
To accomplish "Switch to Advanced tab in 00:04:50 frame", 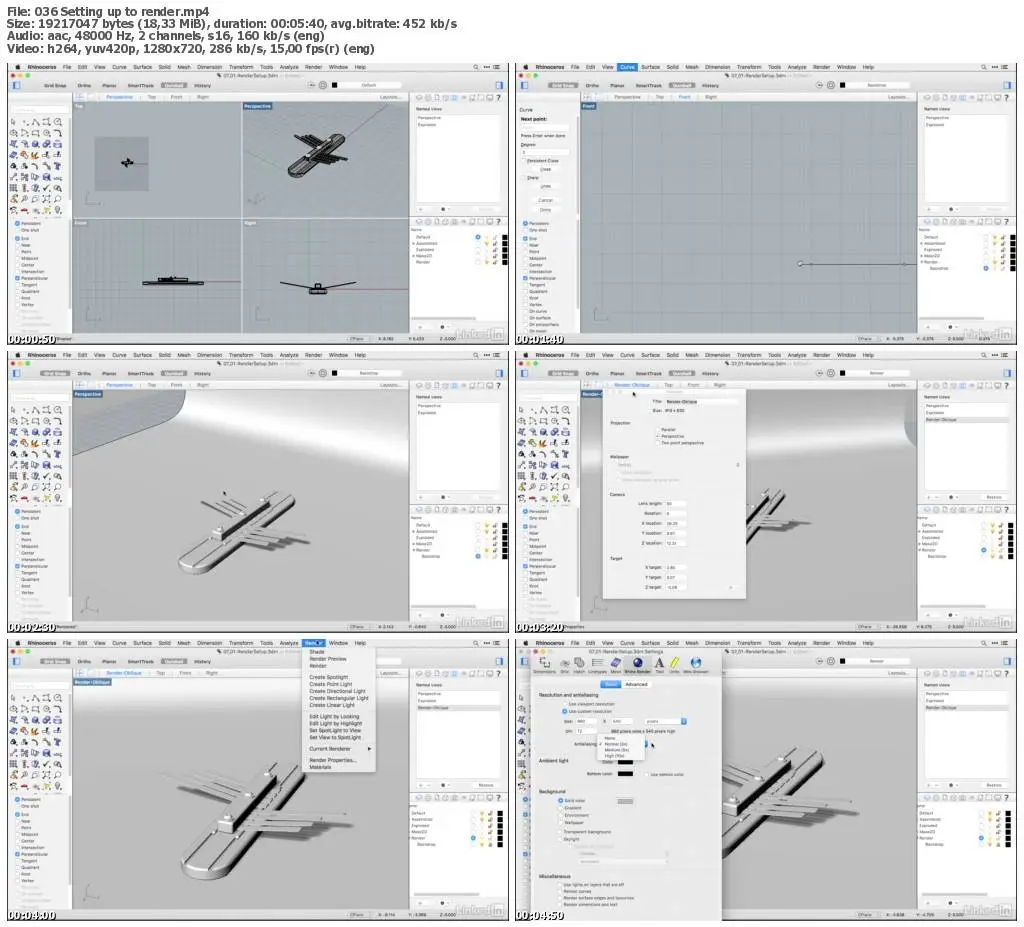I will click(636, 685).
